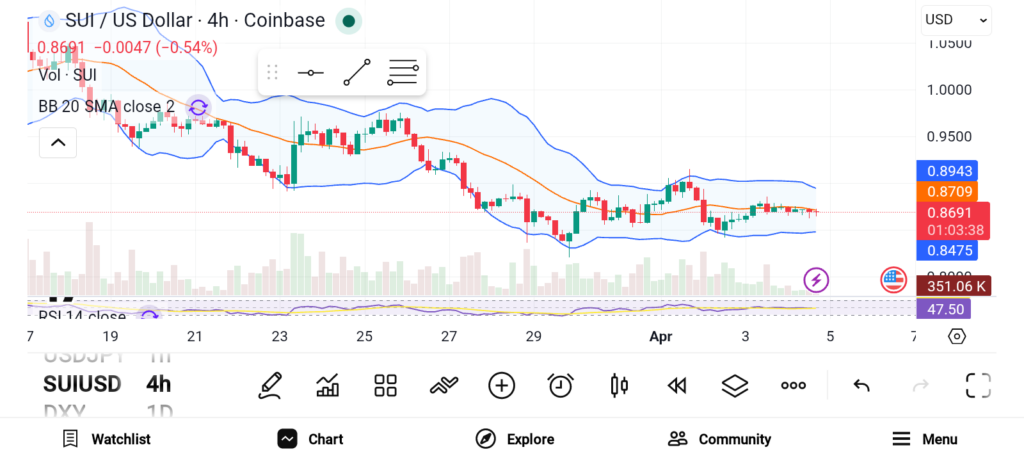Add a symbol with the plus icon
Image resolution: width=1024 pixels, height=461 pixels.
point(501,385)
